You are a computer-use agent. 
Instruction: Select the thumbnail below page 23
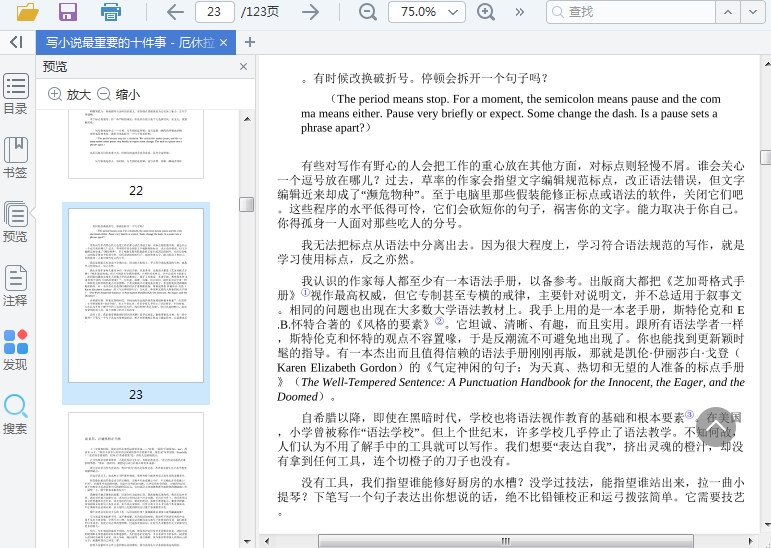[136, 480]
